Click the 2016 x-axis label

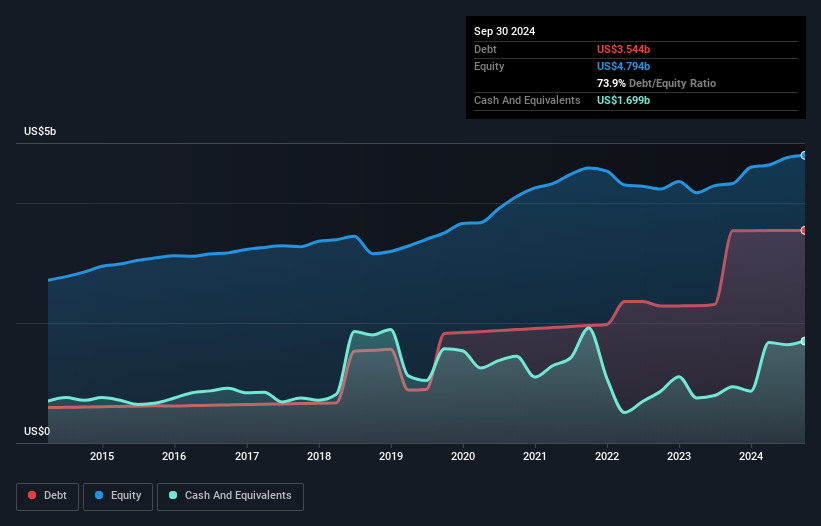coord(174,456)
